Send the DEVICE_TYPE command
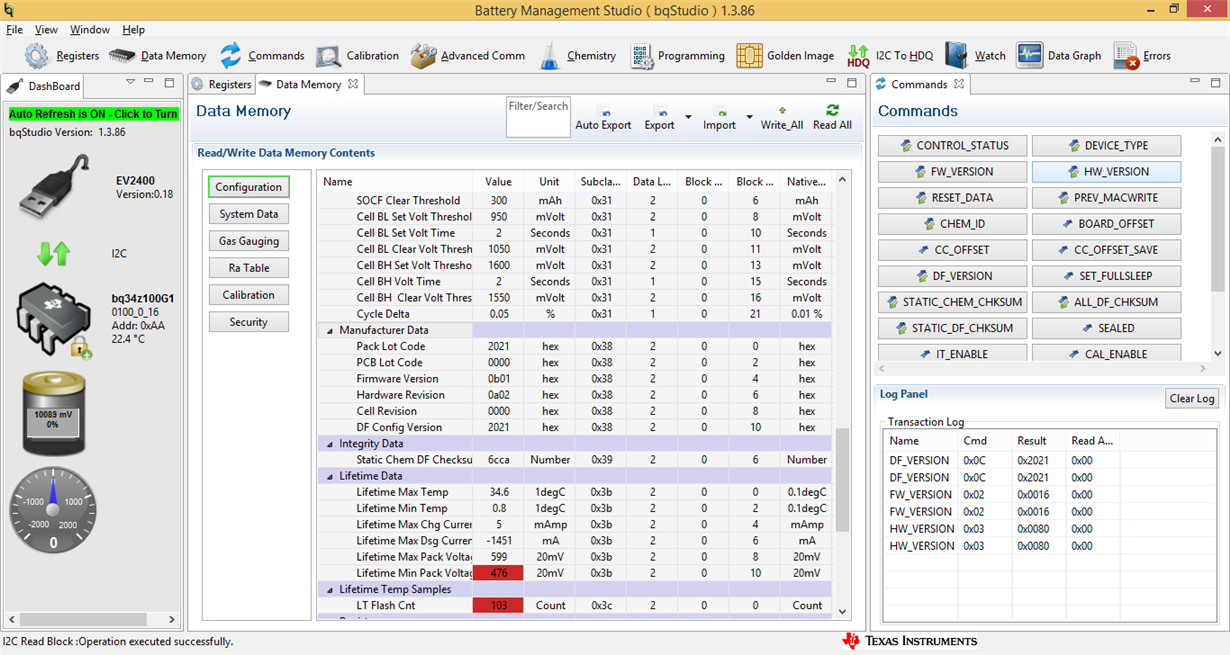The width and height of the screenshot is (1230, 655). click(1106, 146)
